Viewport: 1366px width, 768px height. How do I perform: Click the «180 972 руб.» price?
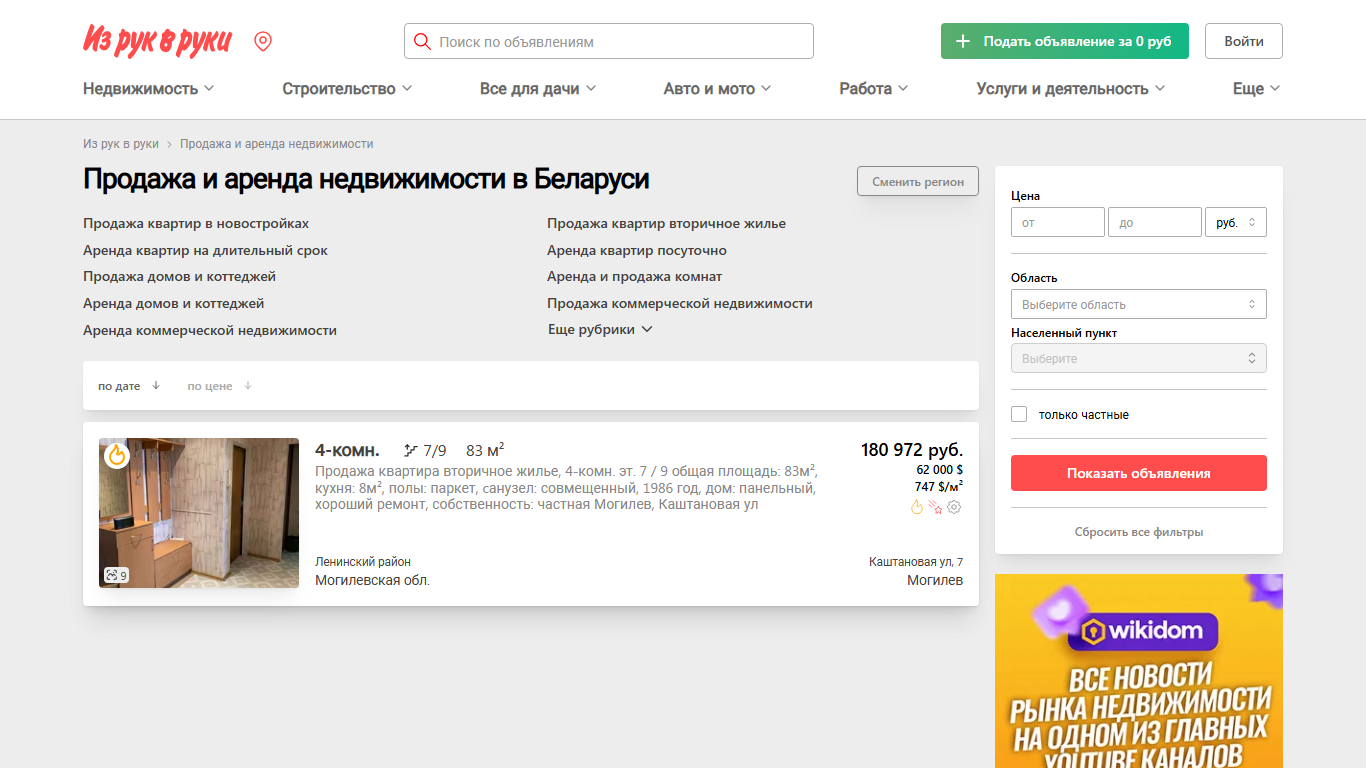click(912, 450)
